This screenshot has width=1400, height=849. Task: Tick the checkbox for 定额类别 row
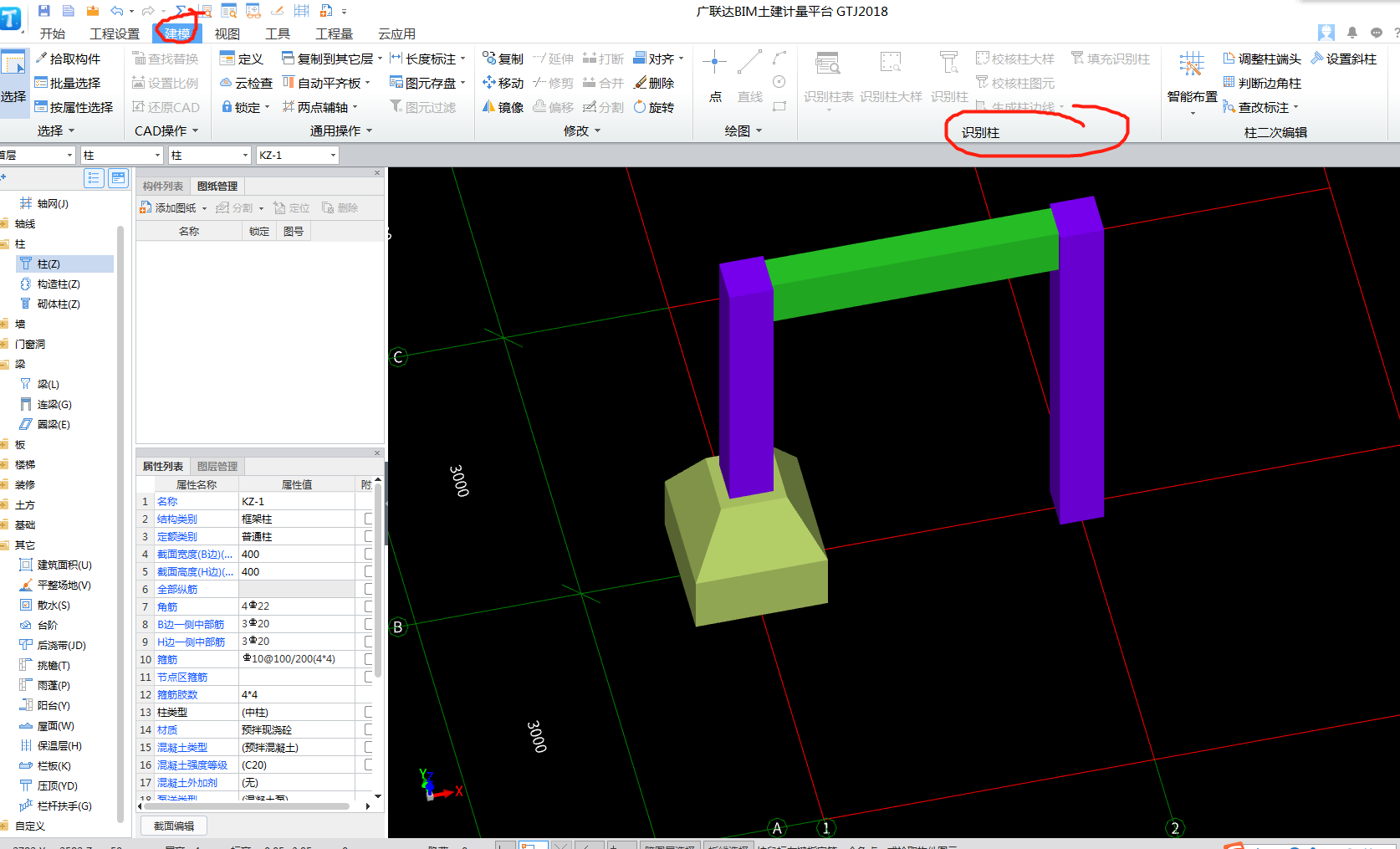click(368, 536)
